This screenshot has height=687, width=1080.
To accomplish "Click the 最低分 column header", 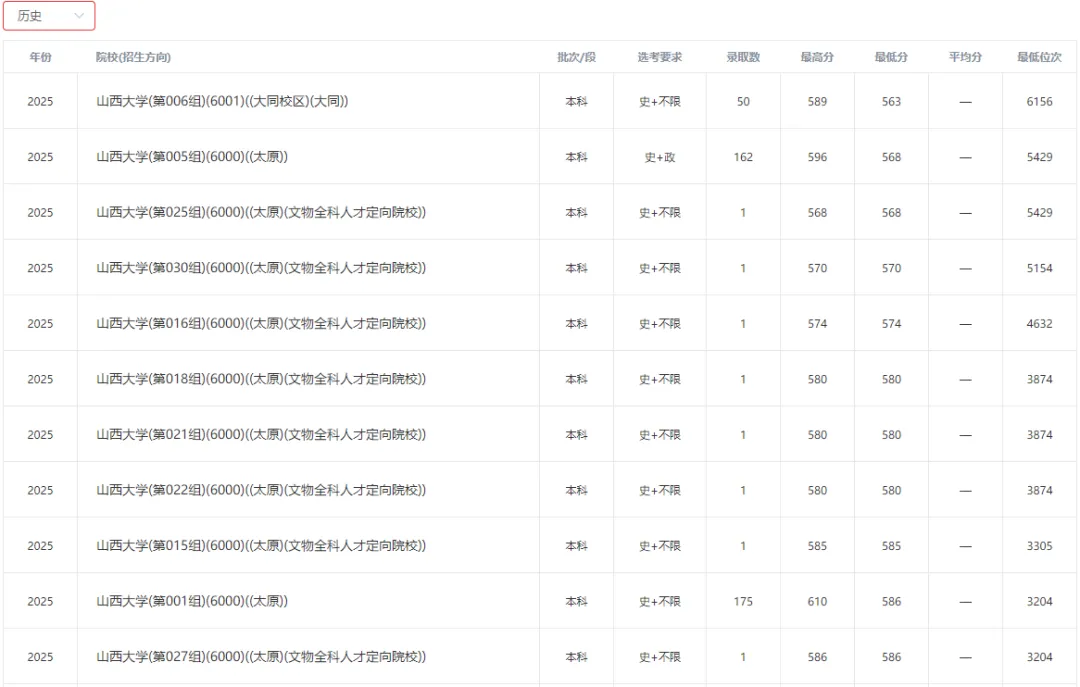I will 891,57.
